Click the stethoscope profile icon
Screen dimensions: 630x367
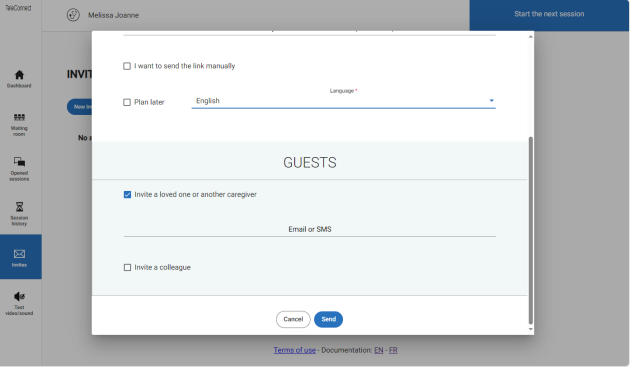pos(73,15)
